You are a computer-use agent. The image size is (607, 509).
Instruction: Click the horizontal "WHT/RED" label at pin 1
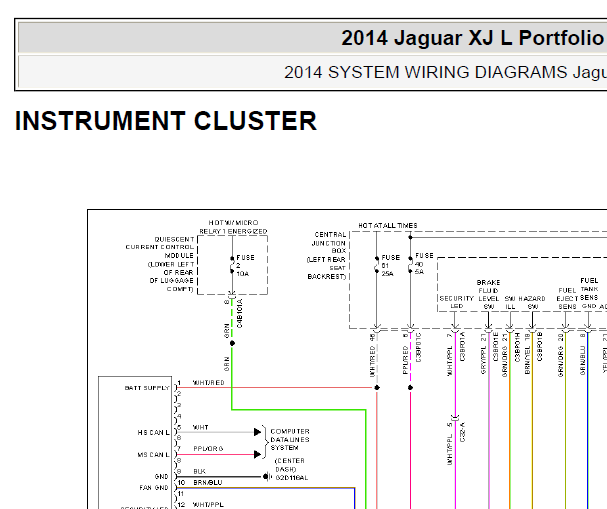point(209,383)
